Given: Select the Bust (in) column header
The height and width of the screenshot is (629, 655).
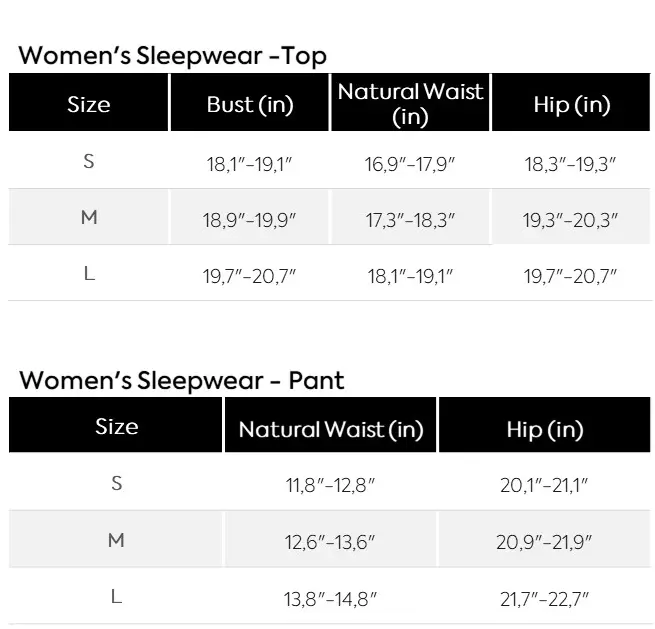Looking at the screenshot, I should (x=250, y=105).
